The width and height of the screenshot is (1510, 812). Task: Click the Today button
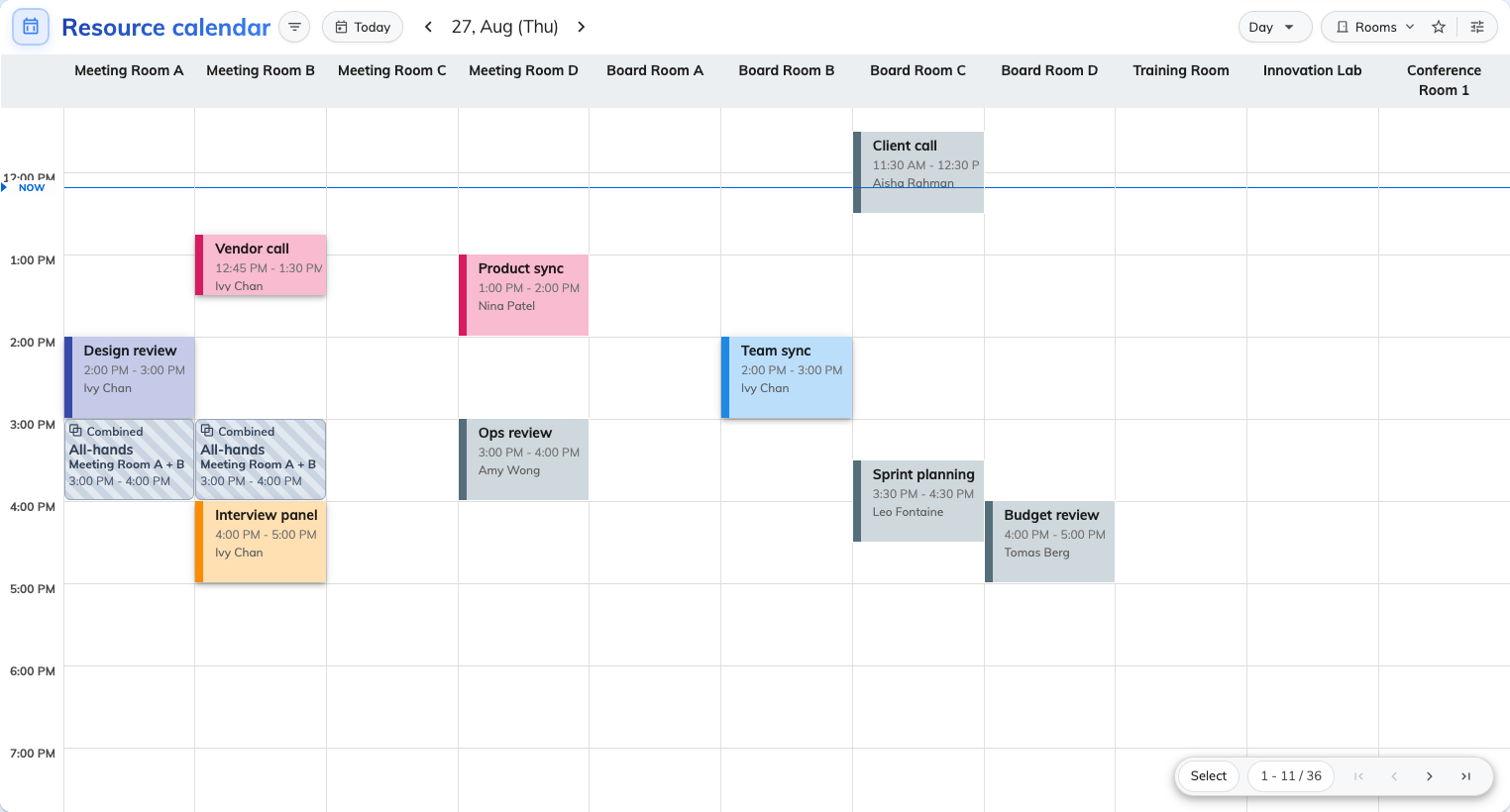(363, 27)
